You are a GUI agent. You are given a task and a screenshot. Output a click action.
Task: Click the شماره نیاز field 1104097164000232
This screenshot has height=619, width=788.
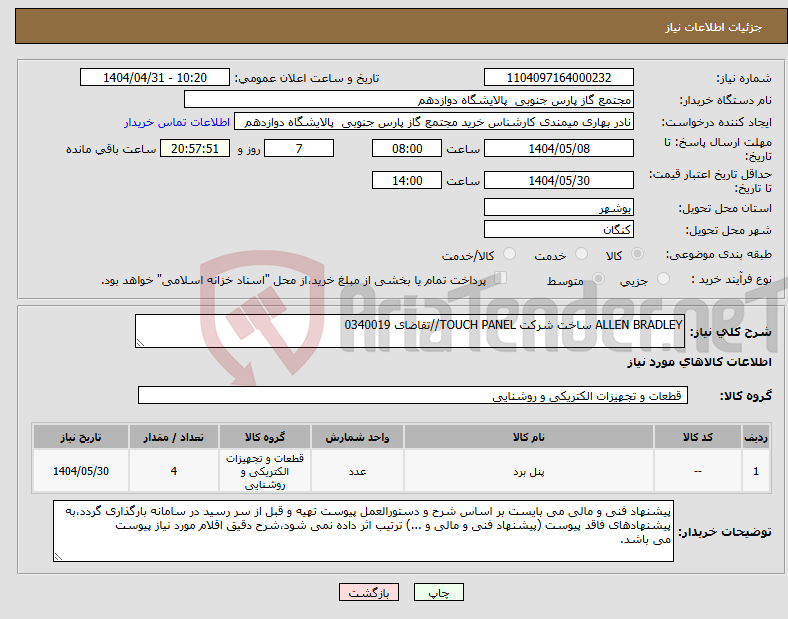559,77
